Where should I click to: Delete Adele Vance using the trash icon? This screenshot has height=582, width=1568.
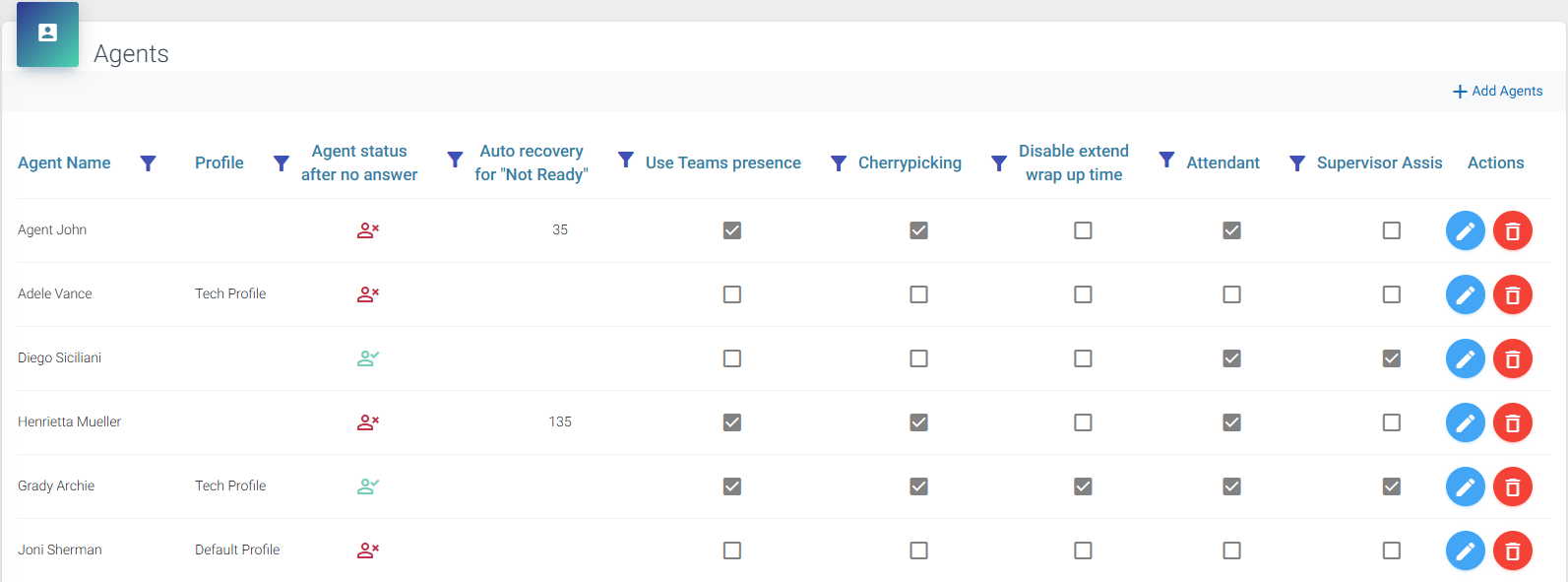click(1512, 294)
